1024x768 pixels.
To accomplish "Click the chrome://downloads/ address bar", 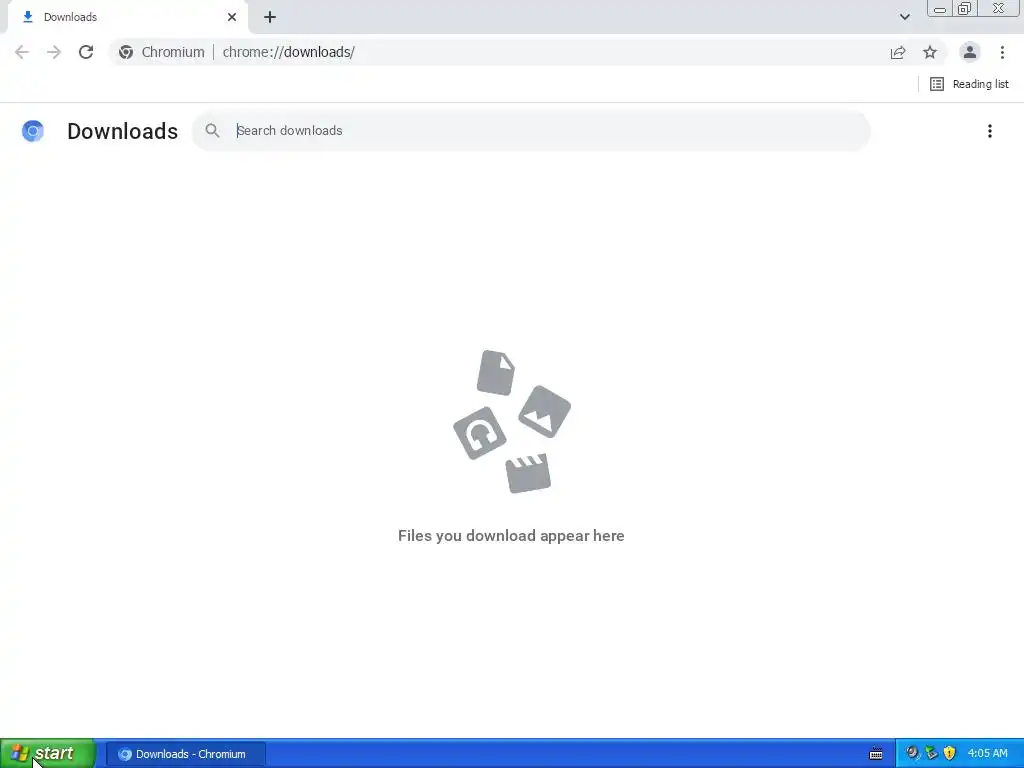I will pyautogui.click(x=496, y=52).
